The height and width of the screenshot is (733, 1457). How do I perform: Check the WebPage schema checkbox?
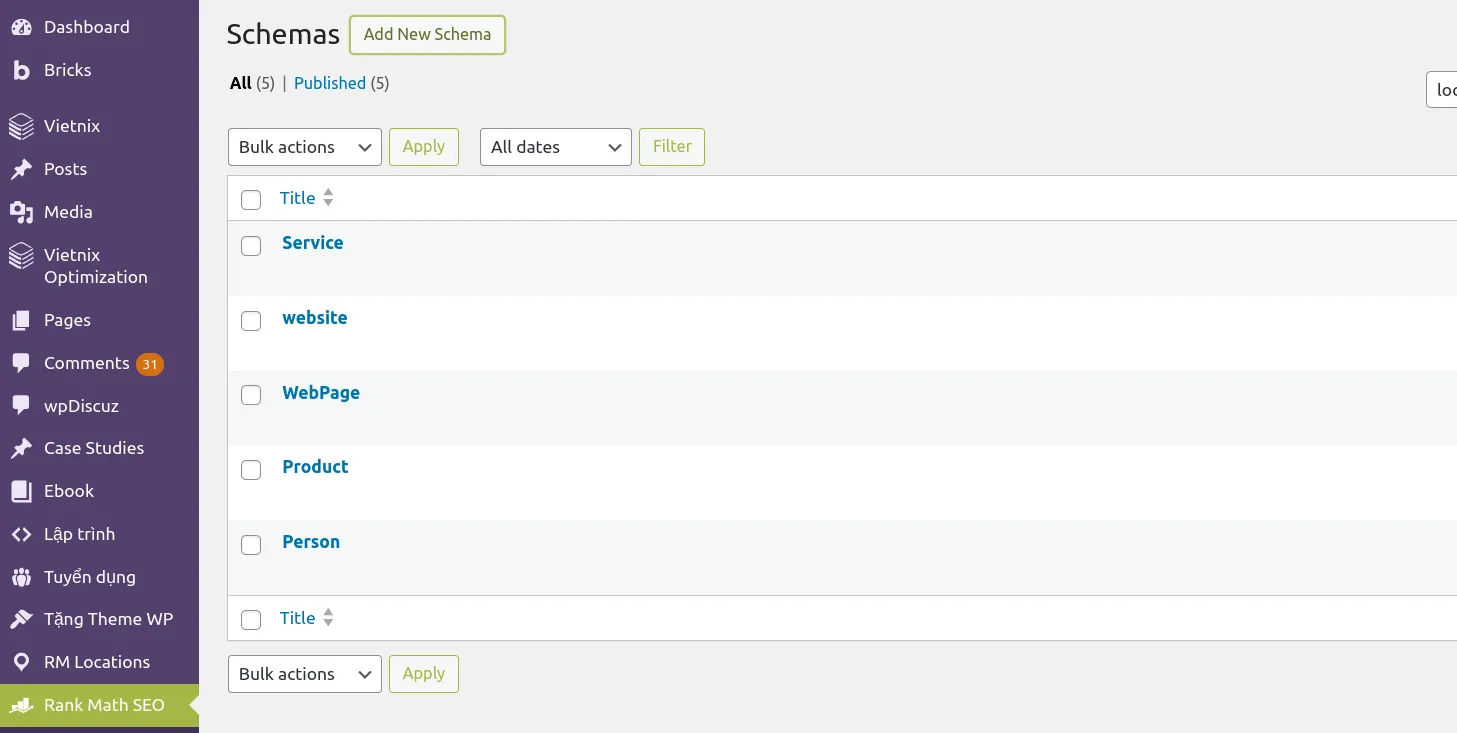(x=251, y=395)
